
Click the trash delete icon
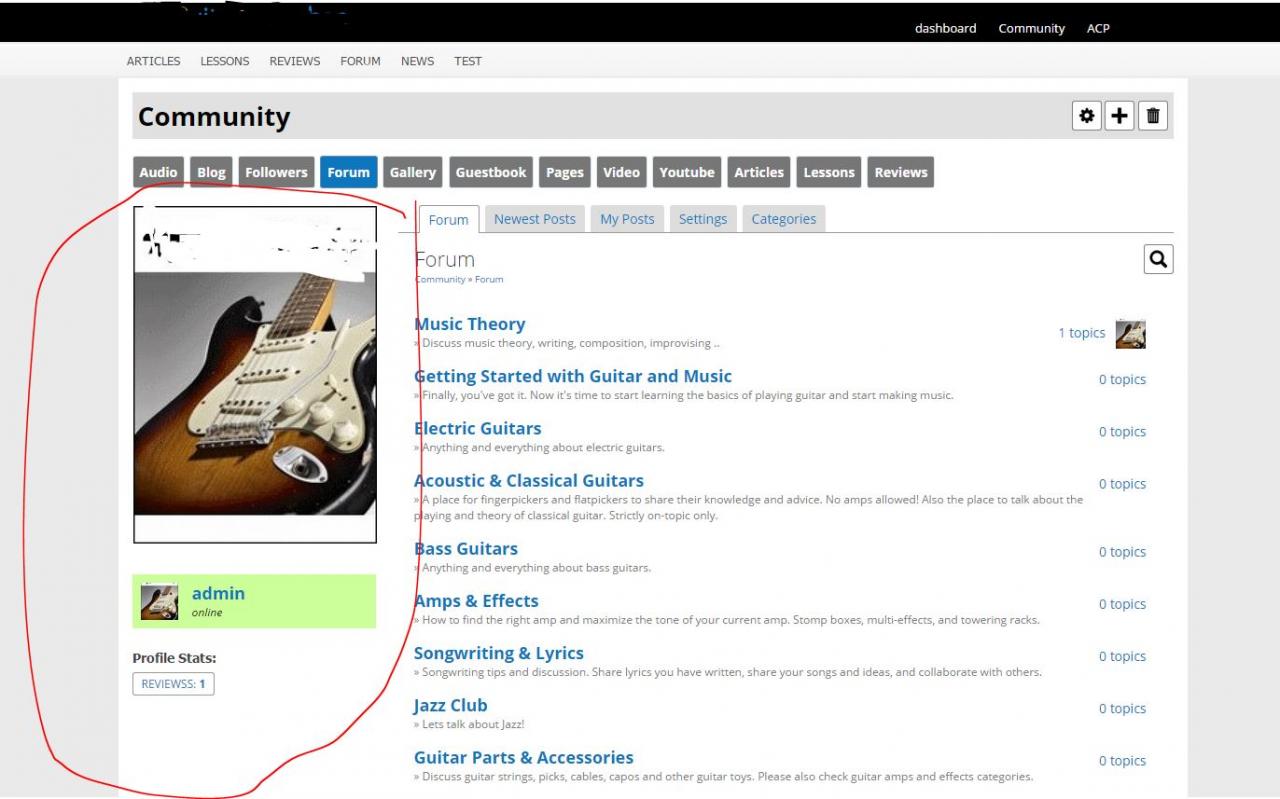tap(1152, 116)
